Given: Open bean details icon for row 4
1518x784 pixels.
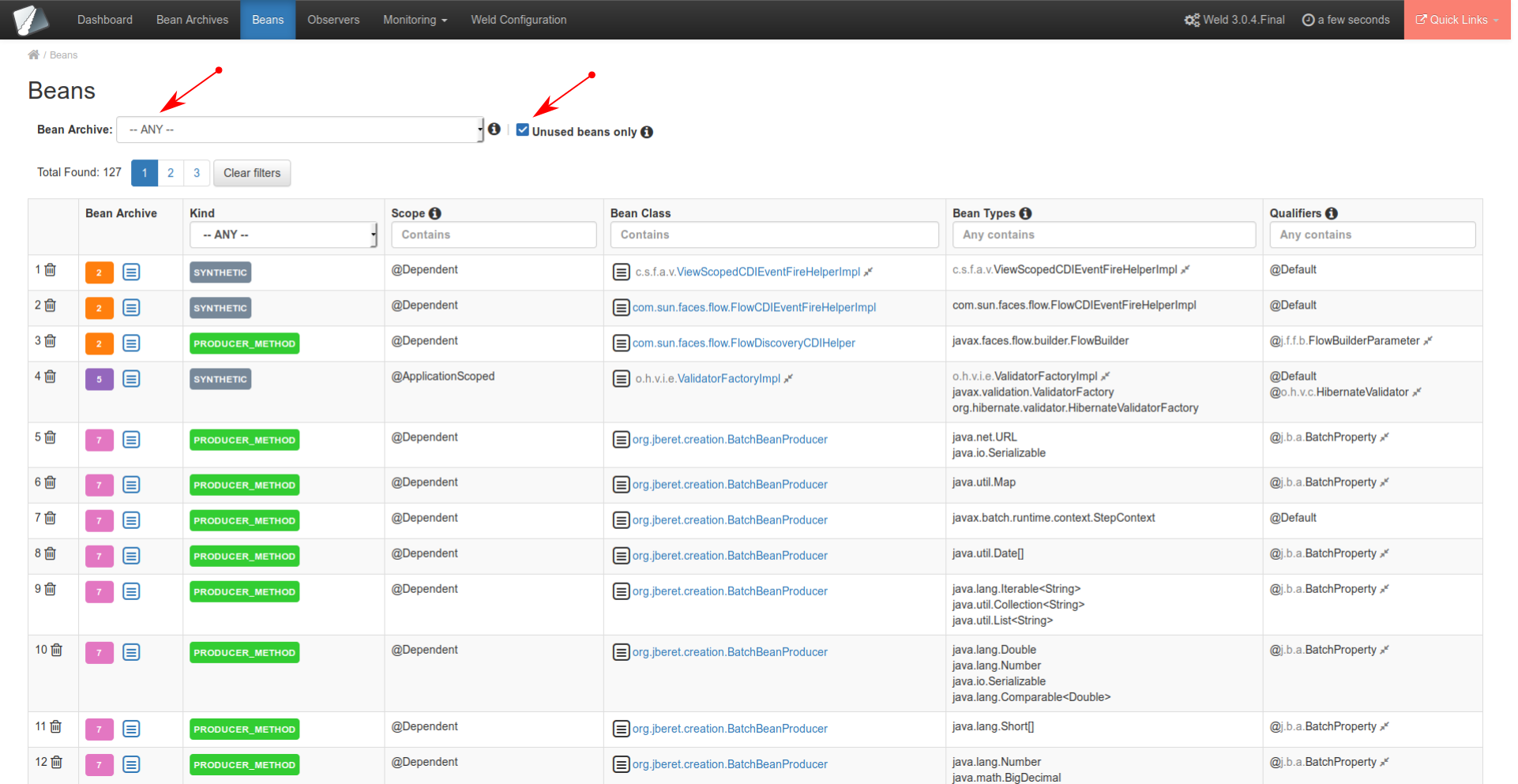Looking at the screenshot, I should click(131, 379).
